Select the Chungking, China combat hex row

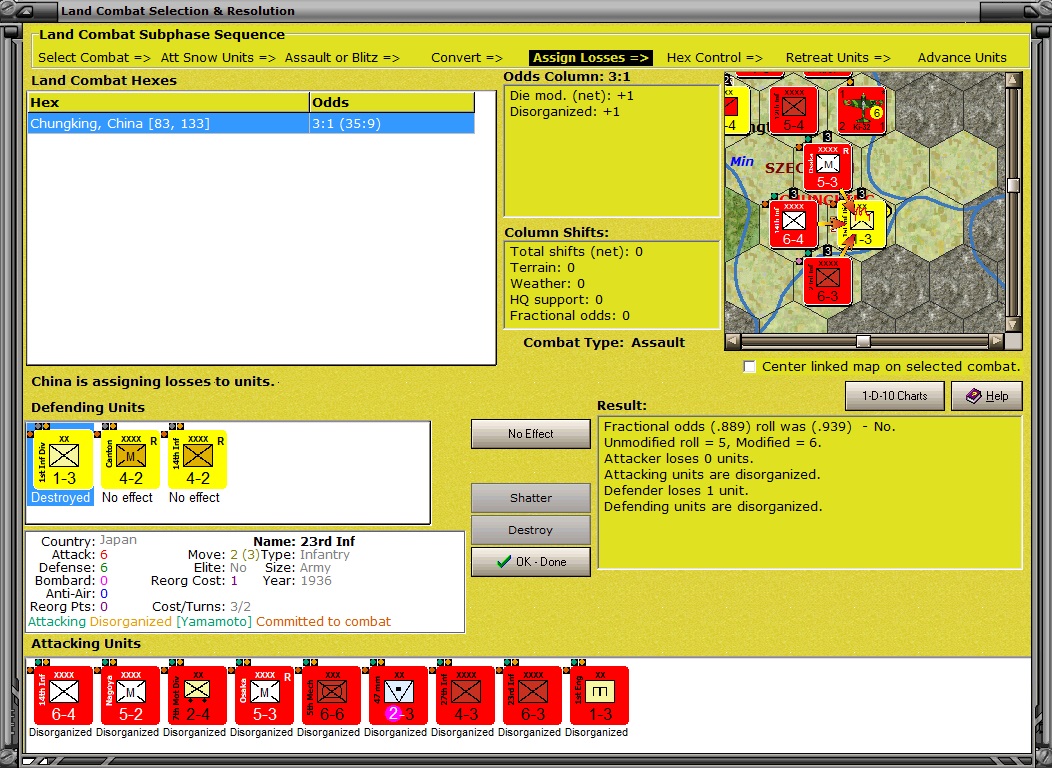(x=251, y=123)
